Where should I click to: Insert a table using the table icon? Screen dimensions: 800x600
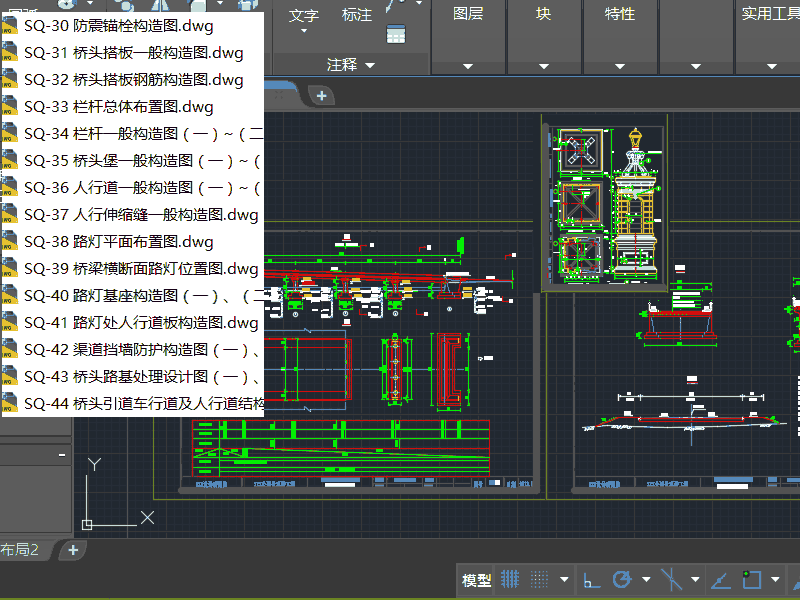pos(396,33)
